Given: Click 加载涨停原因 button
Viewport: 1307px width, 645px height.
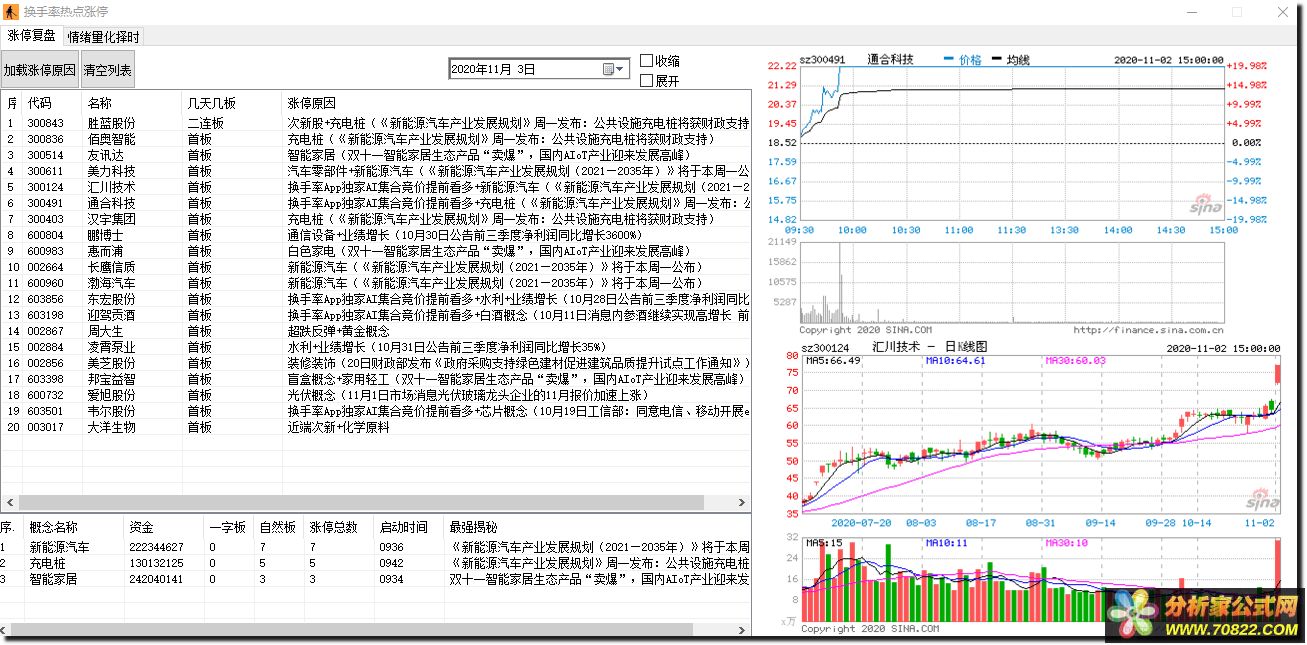Looking at the screenshot, I should click(40, 70).
